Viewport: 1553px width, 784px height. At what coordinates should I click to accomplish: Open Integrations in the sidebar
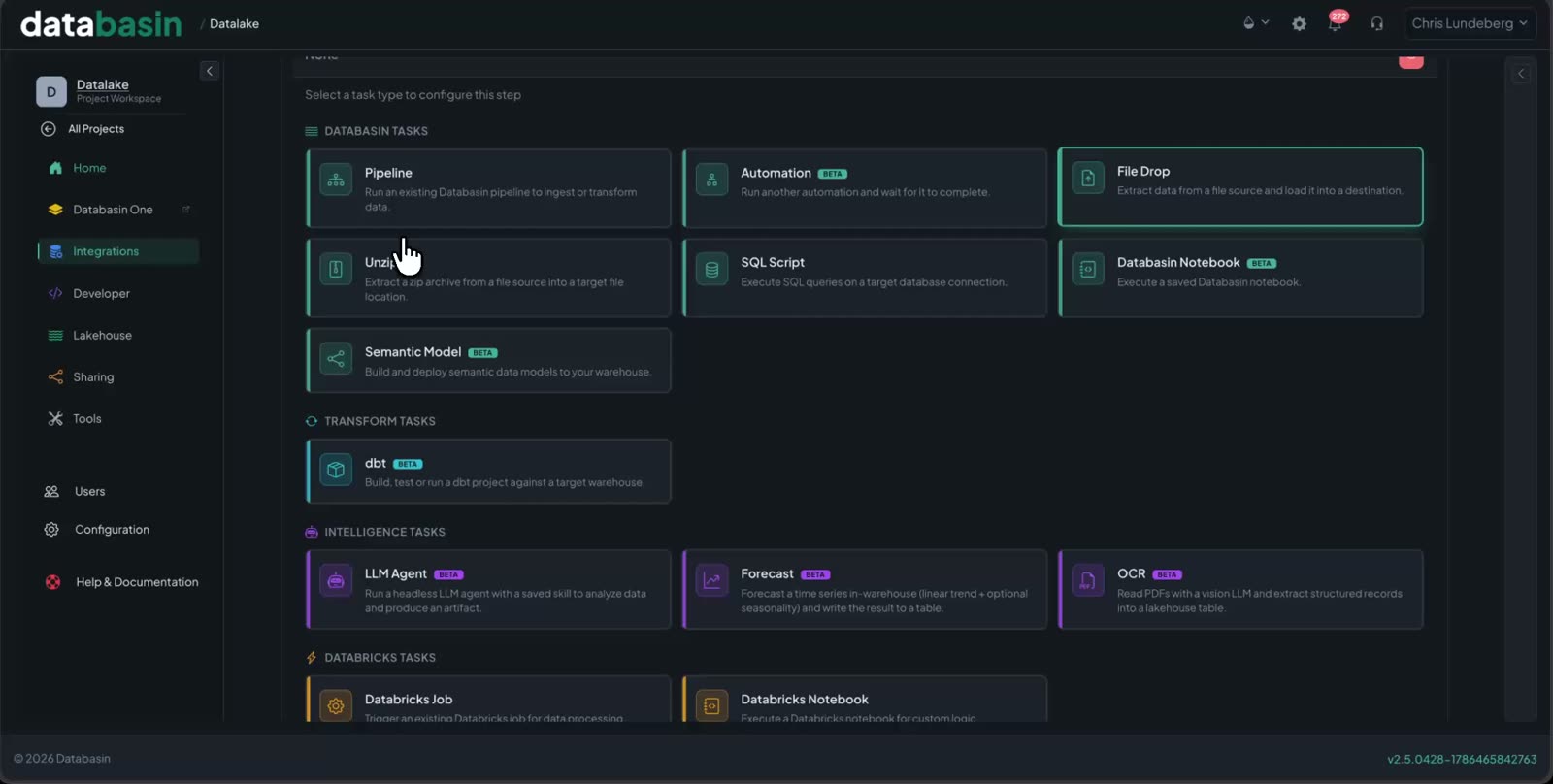click(x=118, y=251)
